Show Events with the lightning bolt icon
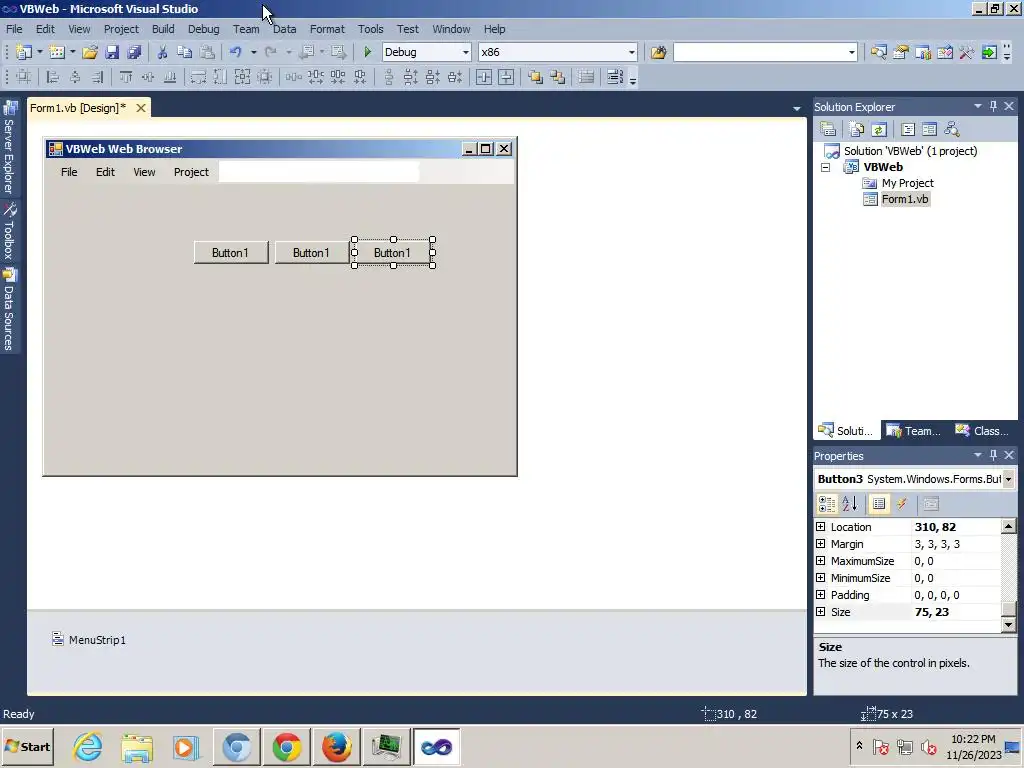The width and height of the screenshot is (1024, 768). pyautogui.click(x=901, y=504)
